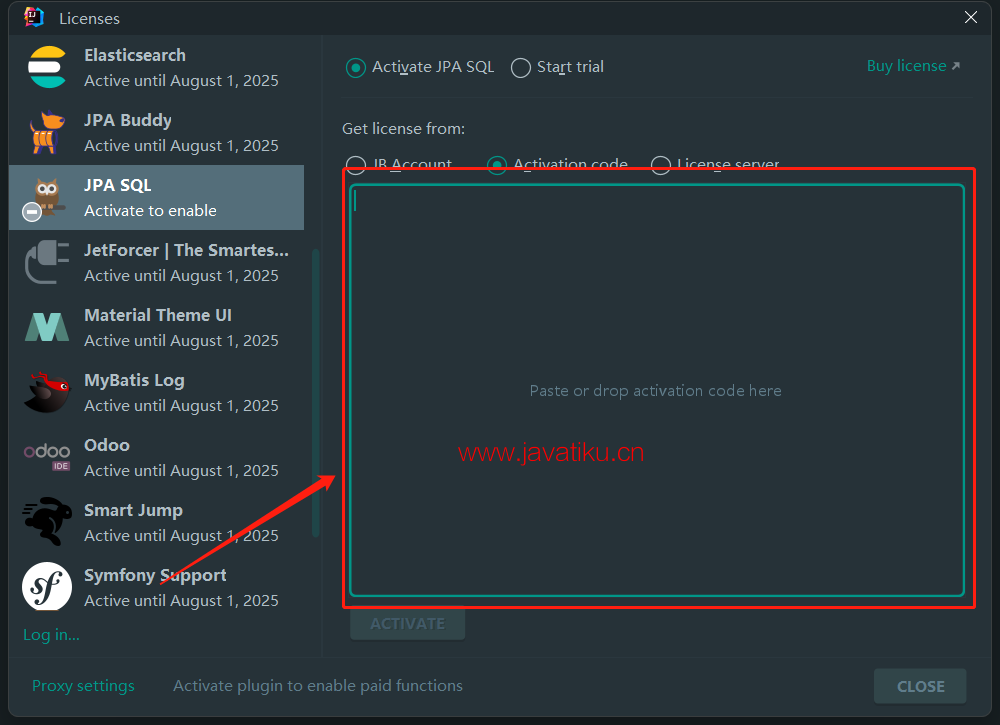
Task: Click the Smart Jump rabbit icon
Action: click(x=47, y=523)
